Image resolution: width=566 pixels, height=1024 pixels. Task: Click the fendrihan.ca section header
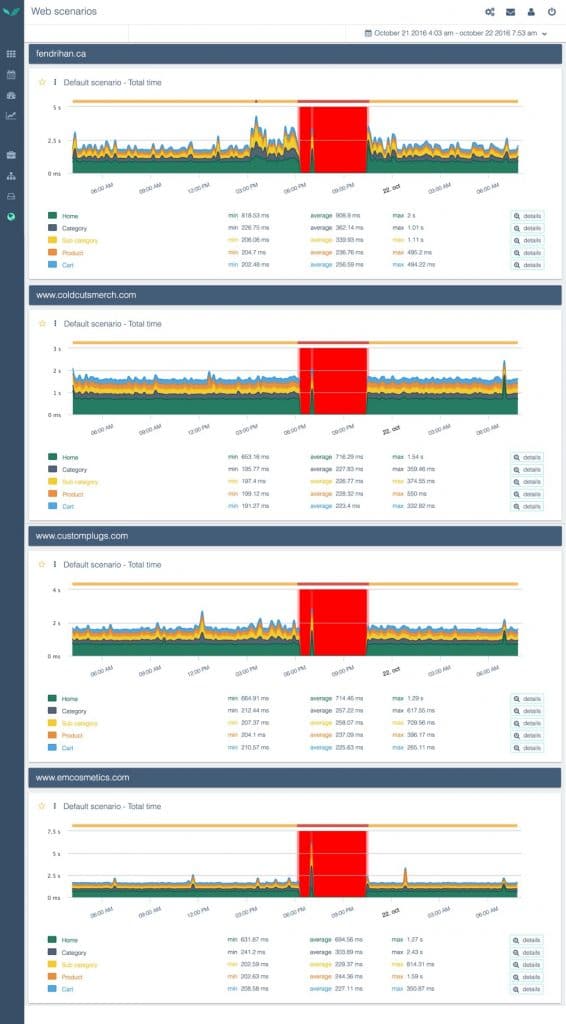pyautogui.click(x=295, y=54)
